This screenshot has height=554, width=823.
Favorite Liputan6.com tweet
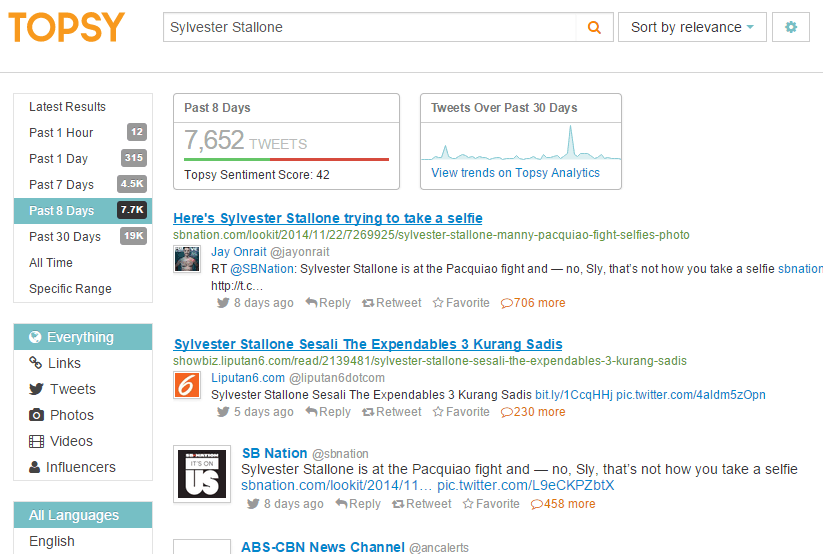pos(461,412)
